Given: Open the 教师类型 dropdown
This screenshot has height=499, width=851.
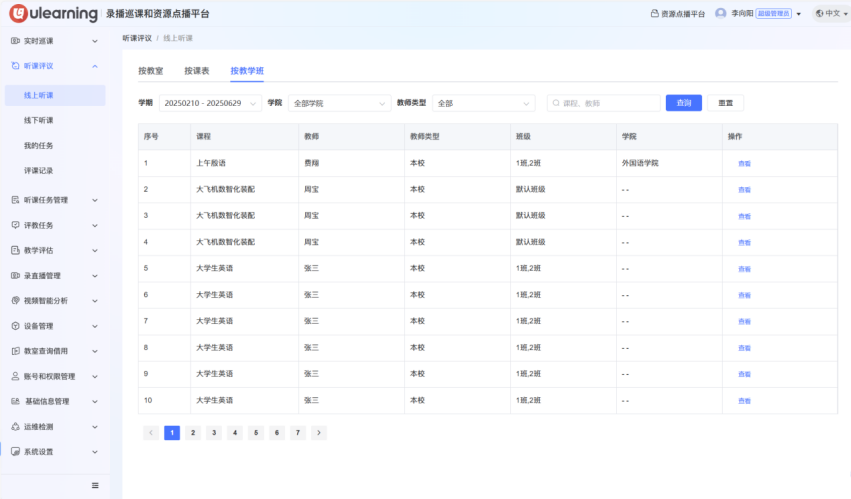Looking at the screenshot, I should point(483,103).
